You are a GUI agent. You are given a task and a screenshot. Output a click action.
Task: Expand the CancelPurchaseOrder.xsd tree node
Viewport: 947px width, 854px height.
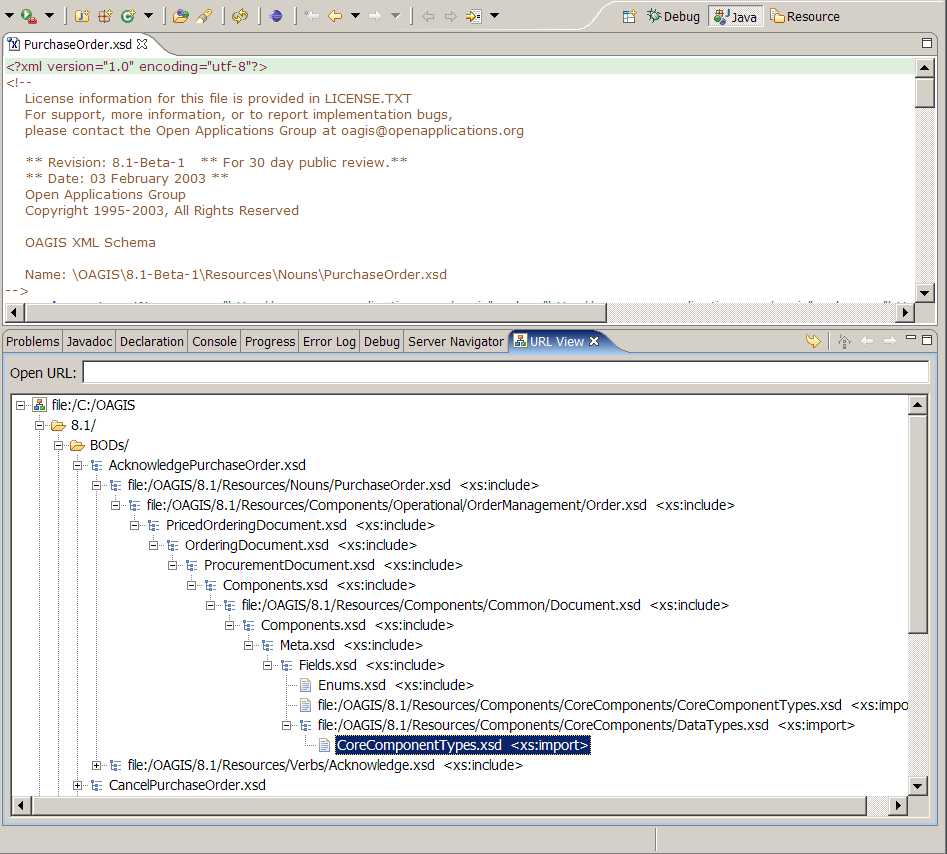tap(79, 785)
